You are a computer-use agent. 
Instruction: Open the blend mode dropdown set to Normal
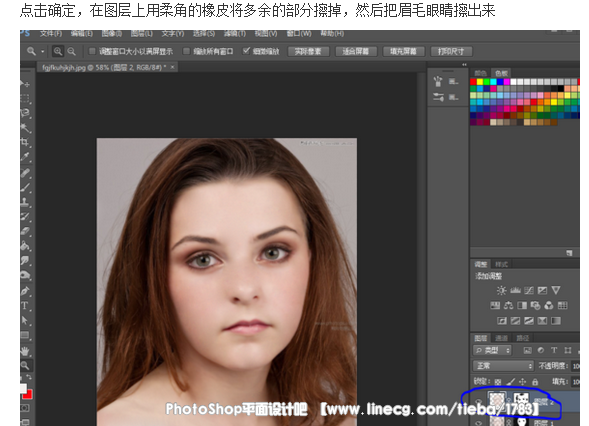503,366
